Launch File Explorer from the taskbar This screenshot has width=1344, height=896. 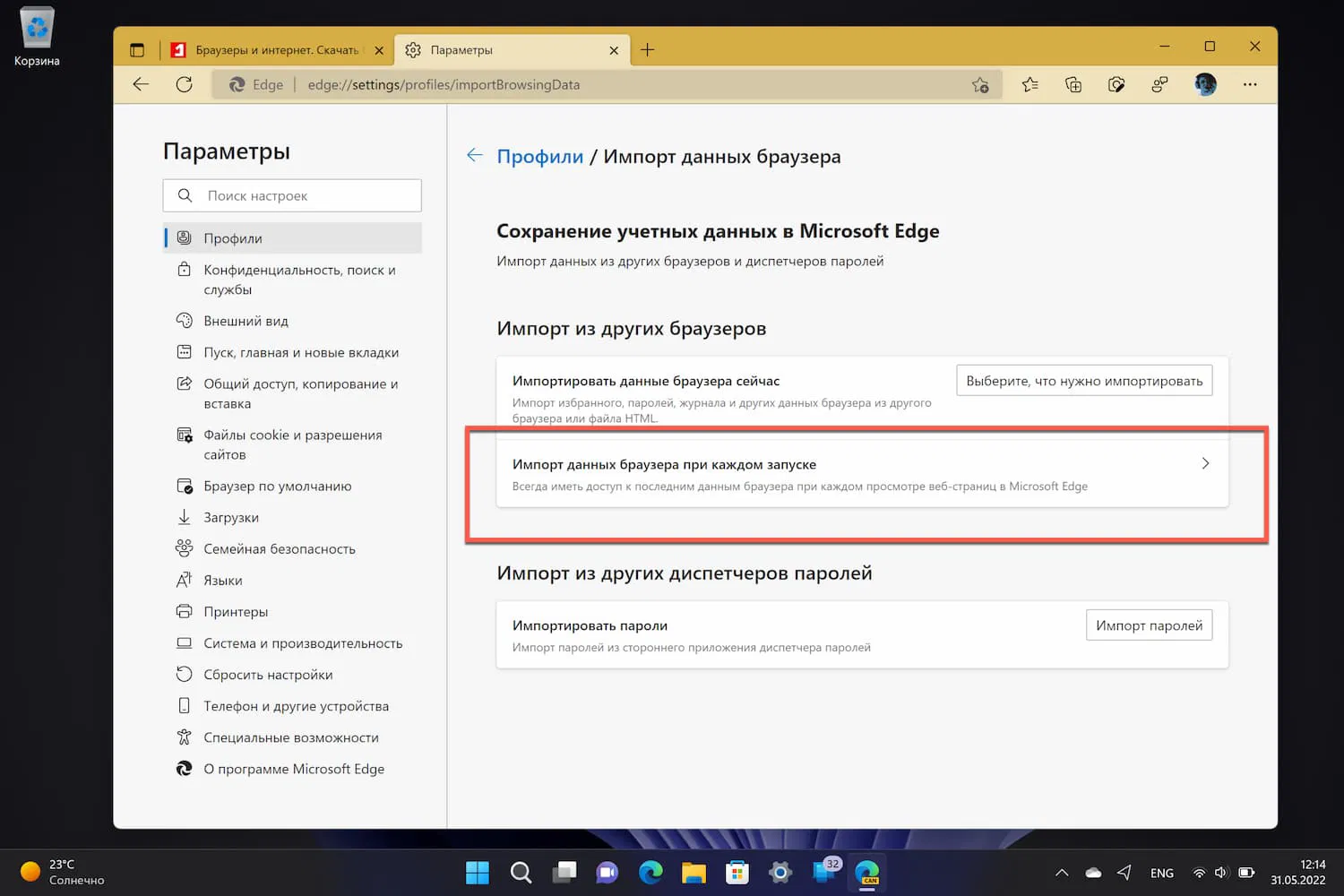pyautogui.click(x=694, y=872)
